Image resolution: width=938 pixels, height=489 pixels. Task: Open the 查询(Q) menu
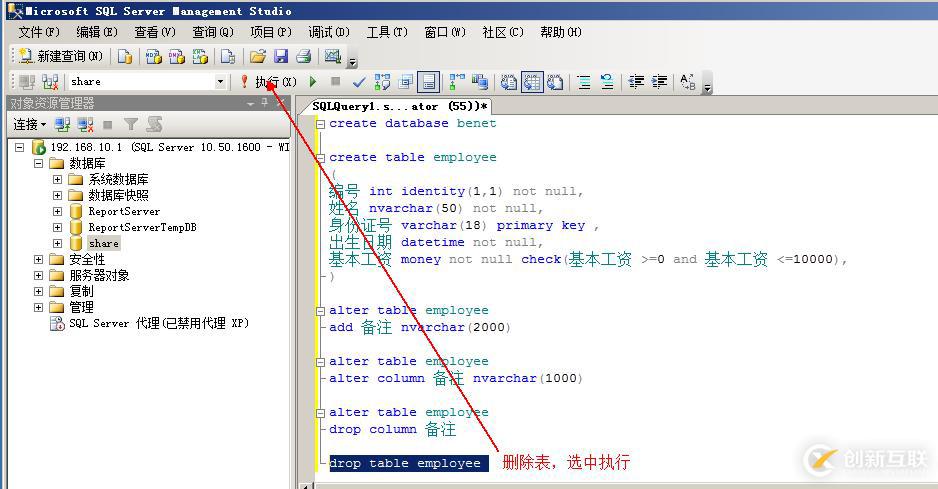pyautogui.click(x=213, y=32)
